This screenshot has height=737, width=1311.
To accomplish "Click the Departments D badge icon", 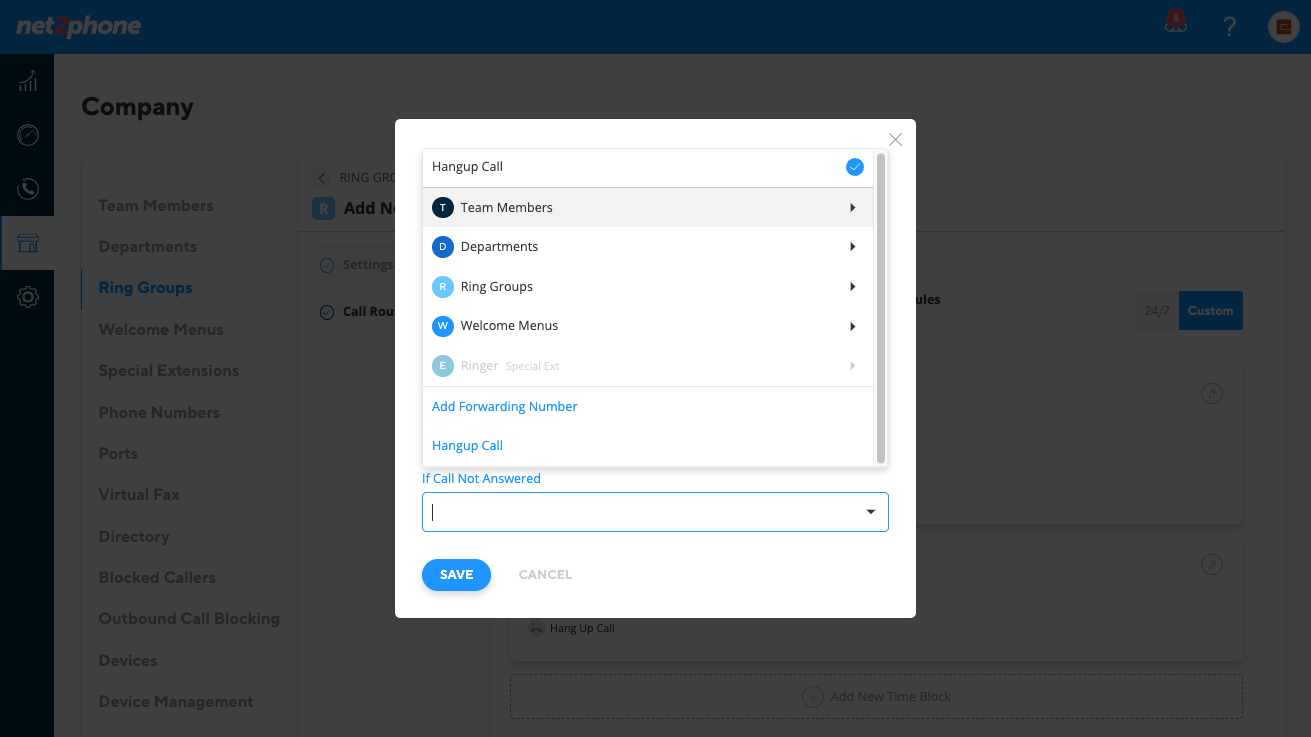I will point(442,246).
